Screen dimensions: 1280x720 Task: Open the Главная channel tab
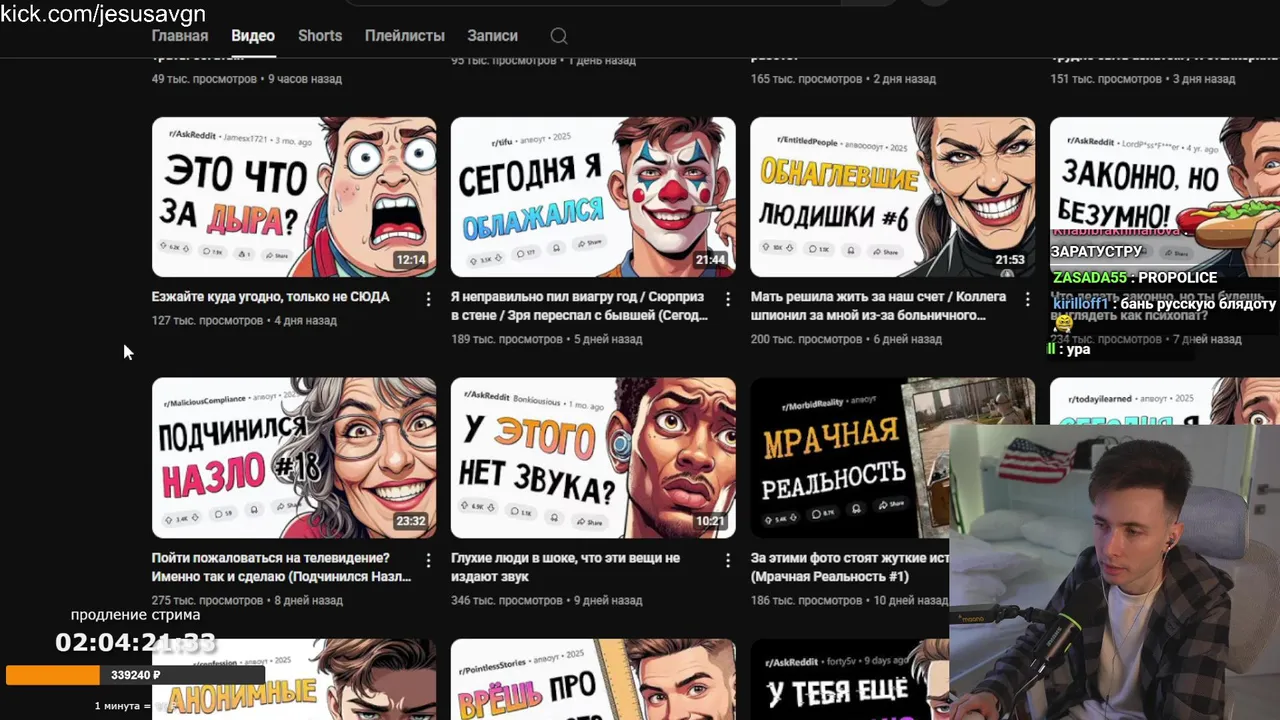180,35
